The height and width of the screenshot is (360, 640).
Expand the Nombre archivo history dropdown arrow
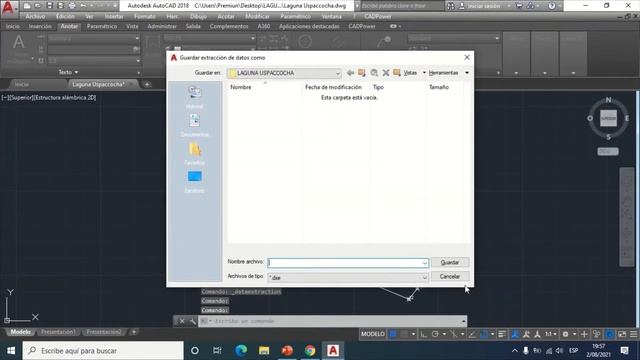(424, 263)
